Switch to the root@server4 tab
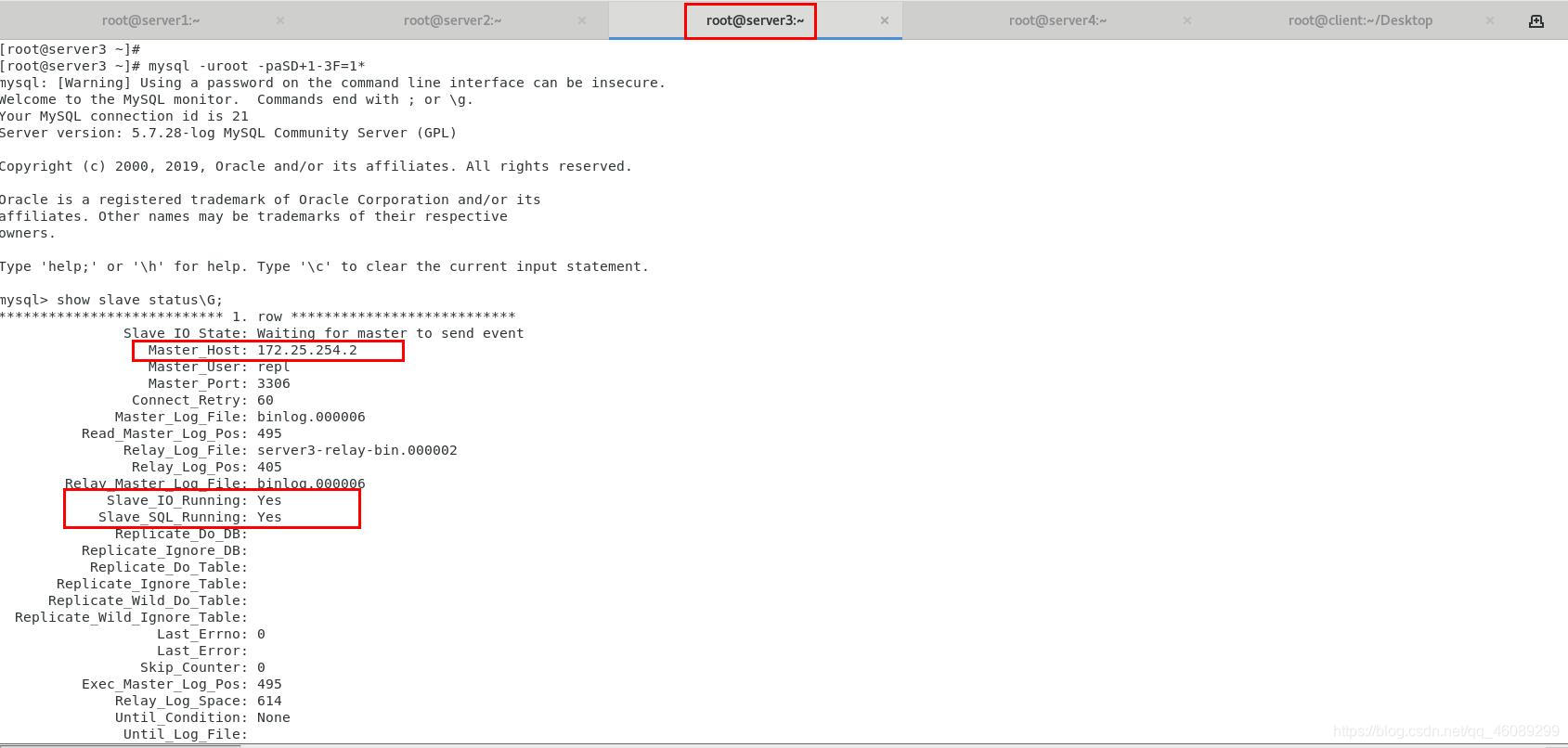This screenshot has height=748, width=1568. tap(1057, 20)
